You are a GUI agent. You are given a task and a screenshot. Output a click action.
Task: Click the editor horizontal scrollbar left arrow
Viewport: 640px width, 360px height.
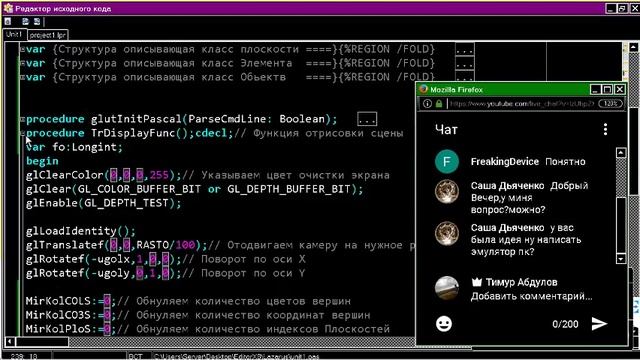point(10,341)
